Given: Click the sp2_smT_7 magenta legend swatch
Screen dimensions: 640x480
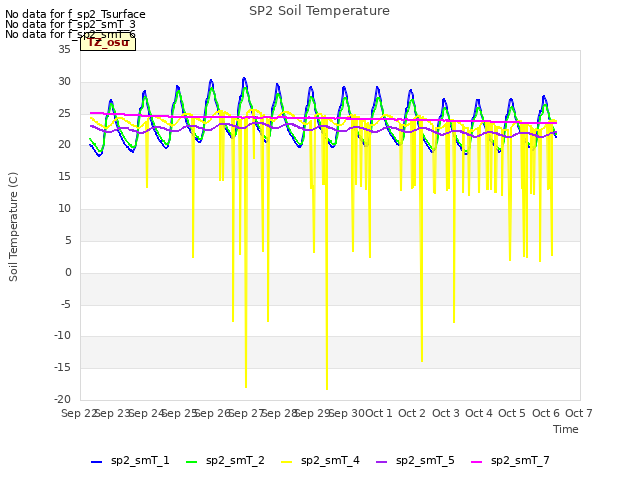Looking at the screenshot, I should pos(476,462).
